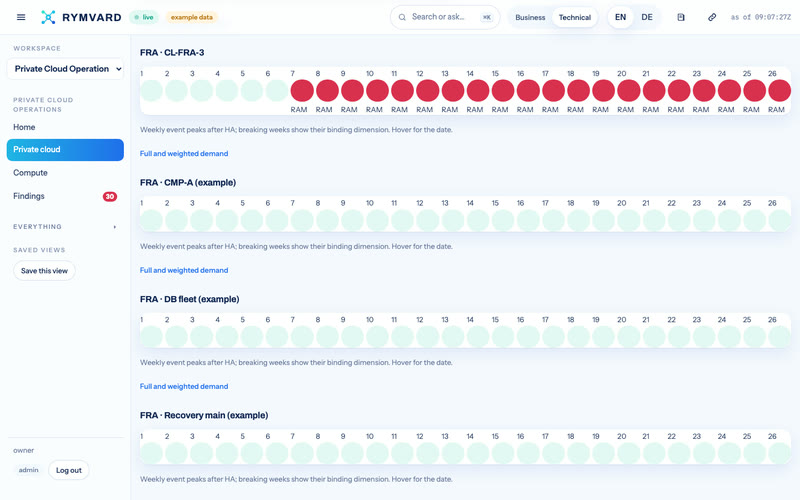
Task: Open the hamburger navigation menu
Action: pos(21,17)
